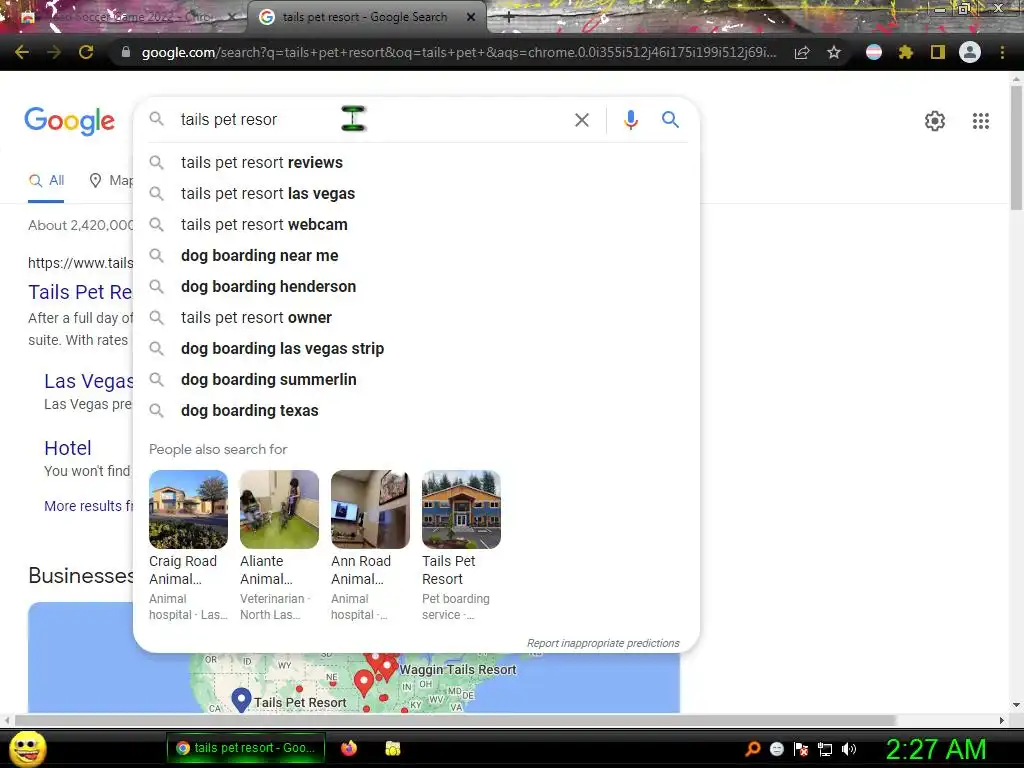Open a new browser tab

tap(509, 17)
